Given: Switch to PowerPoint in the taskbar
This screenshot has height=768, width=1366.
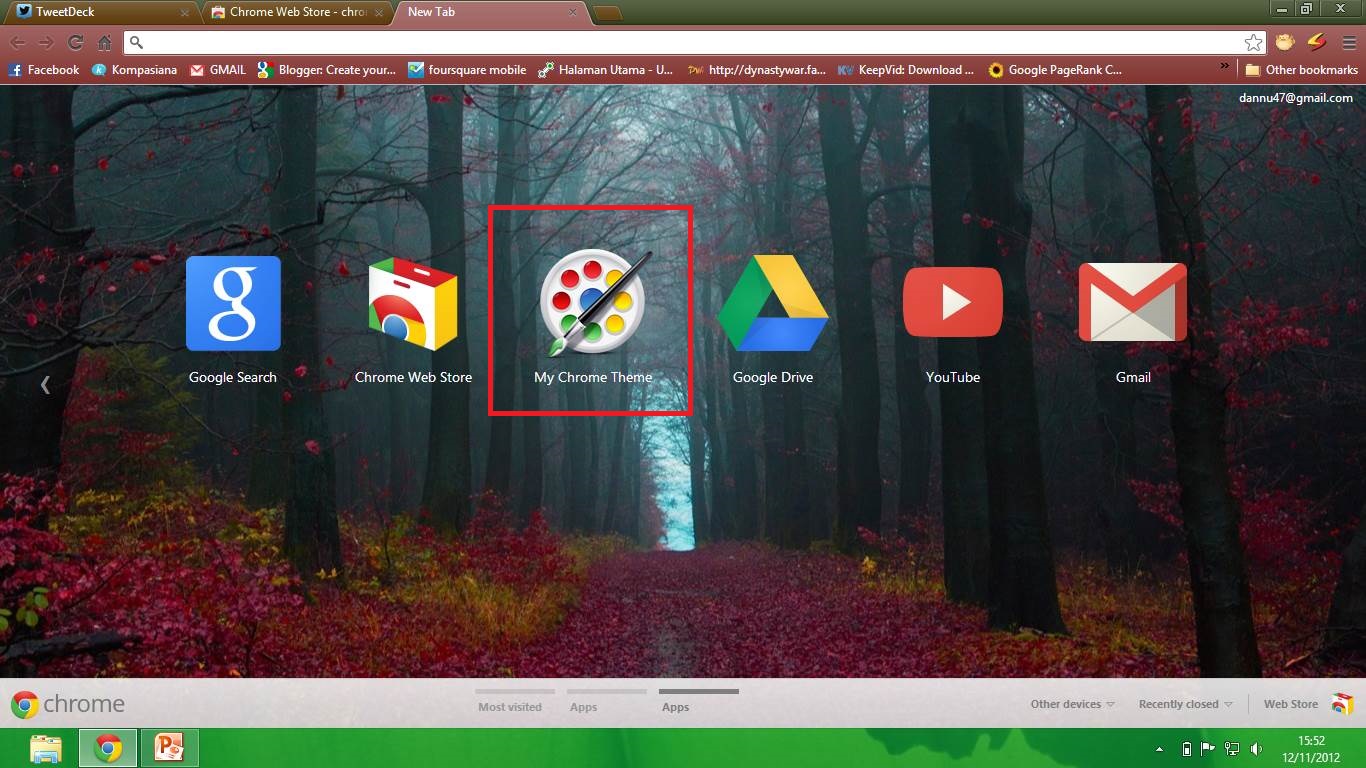Looking at the screenshot, I should point(170,748).
